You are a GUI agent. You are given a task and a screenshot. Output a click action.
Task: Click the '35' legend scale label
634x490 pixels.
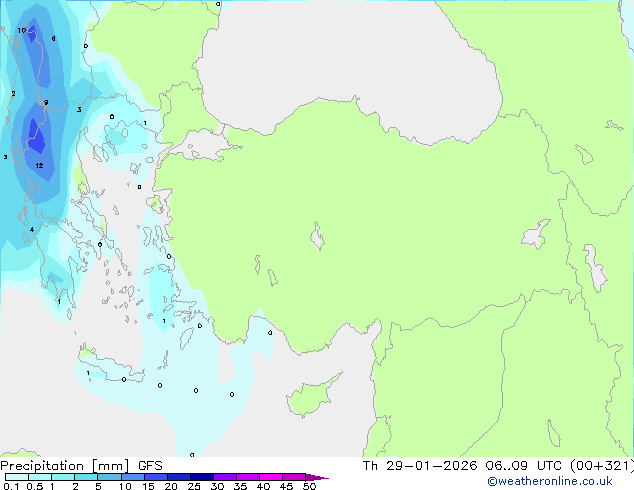240,486
